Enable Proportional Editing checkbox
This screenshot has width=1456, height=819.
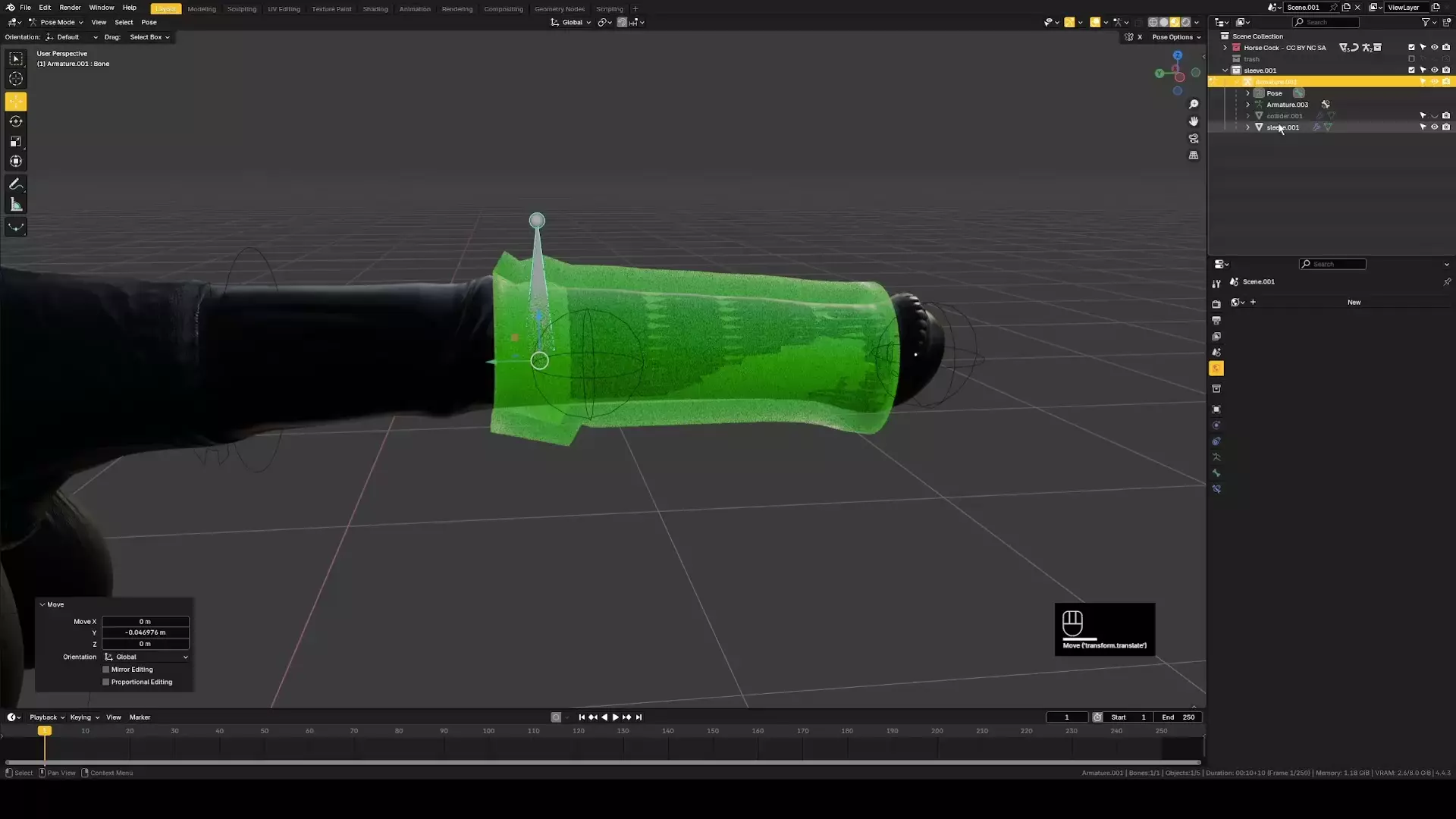106,682
